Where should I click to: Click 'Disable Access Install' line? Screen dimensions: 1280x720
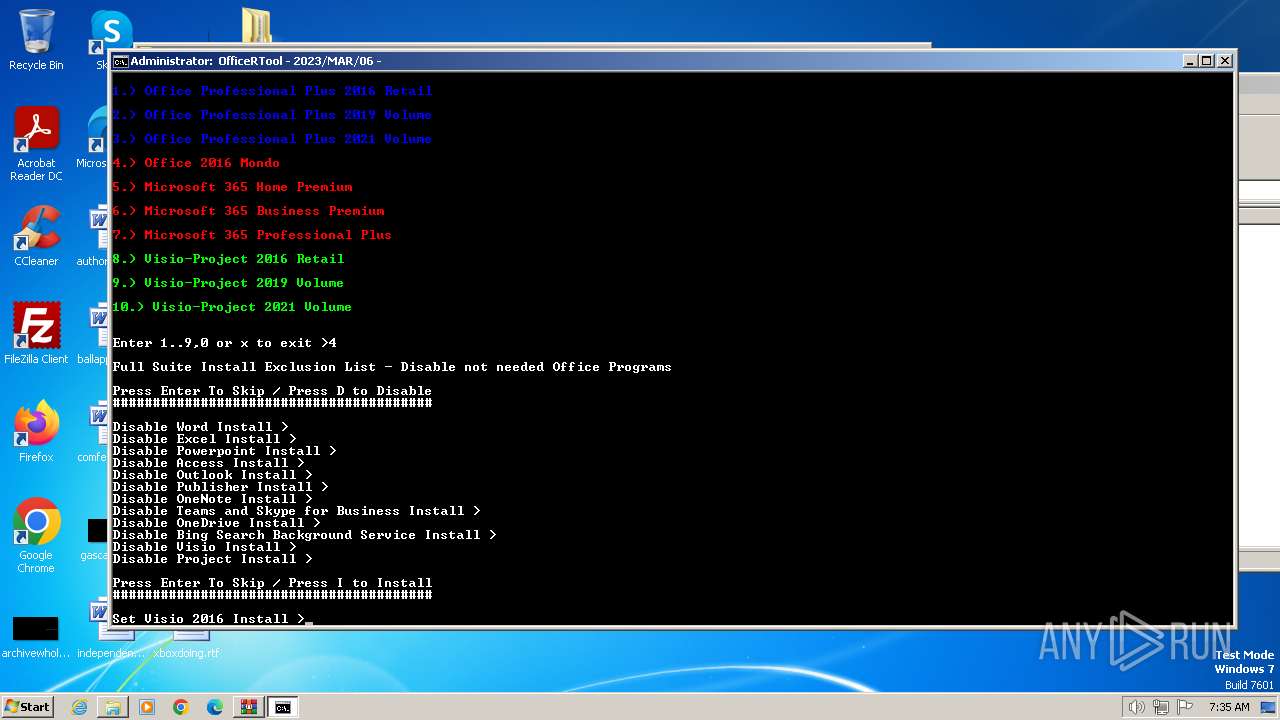tap(208, 463)
